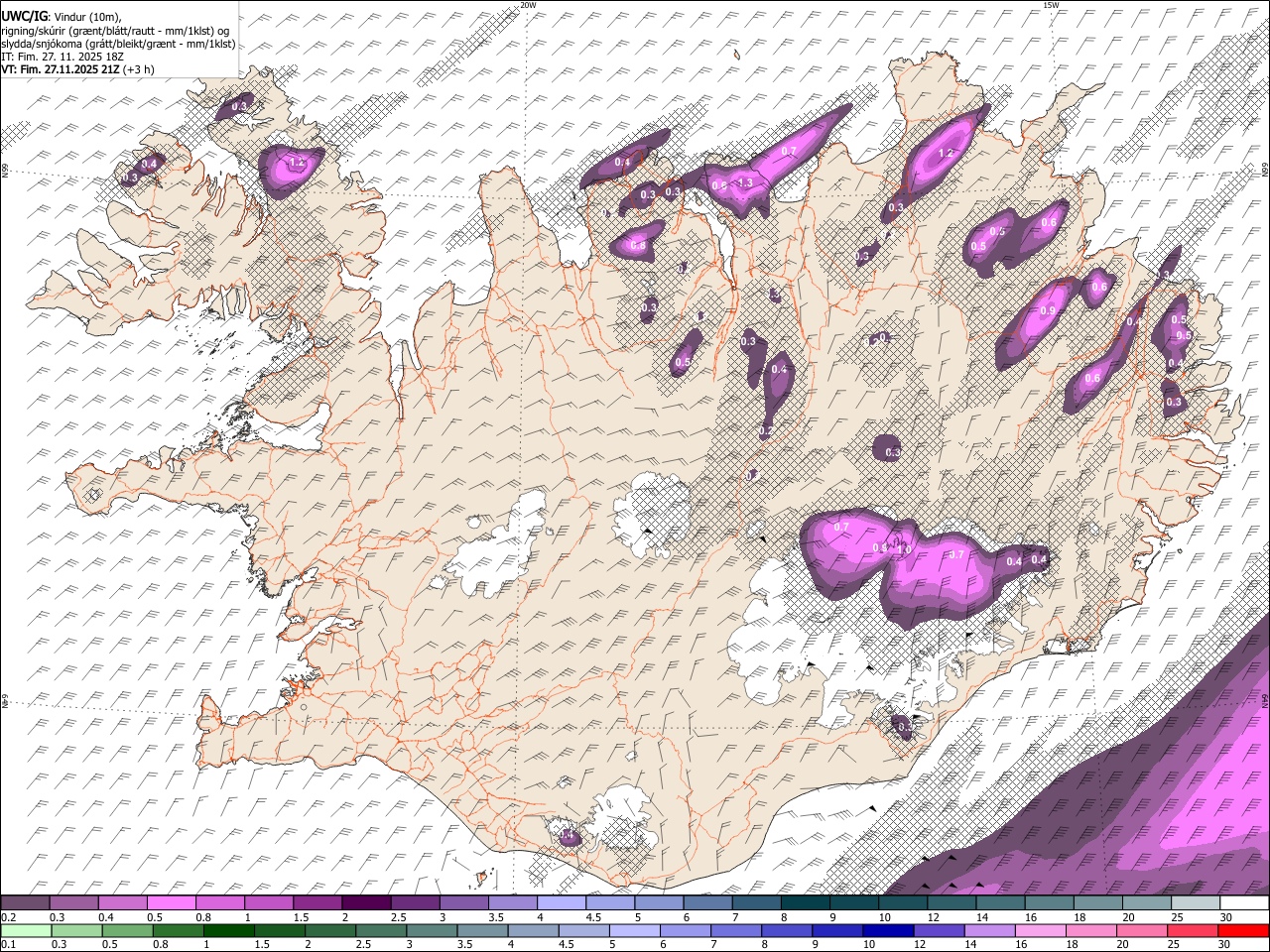Click the '15W' longitude label
Screen dimensions: 1270x952
pos(1051,5)
